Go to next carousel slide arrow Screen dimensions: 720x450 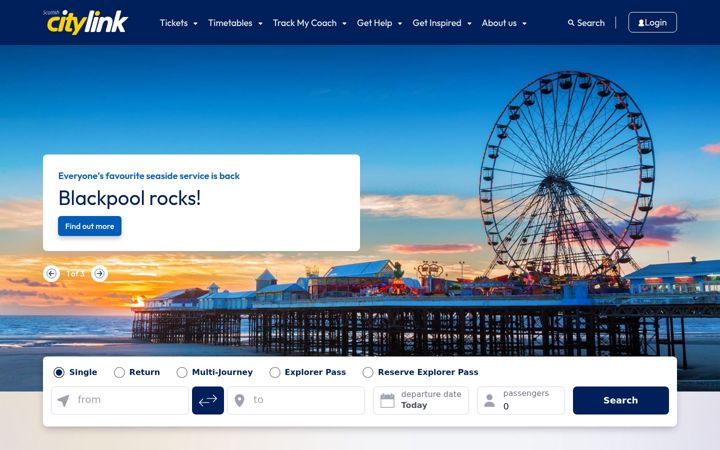click(99, 274)
